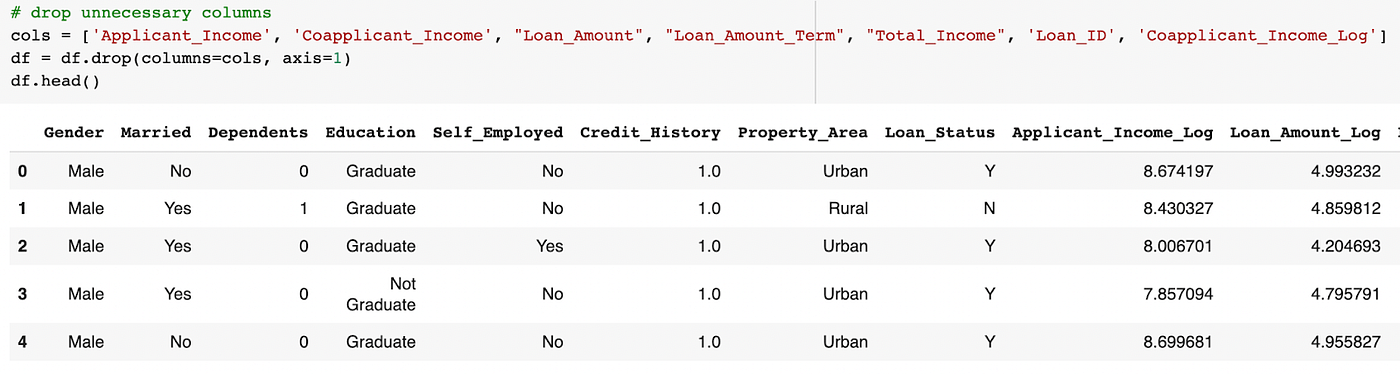Click the Education column header
The image size is (1400, 374).
pyautogui.click(x=370, y=132)
